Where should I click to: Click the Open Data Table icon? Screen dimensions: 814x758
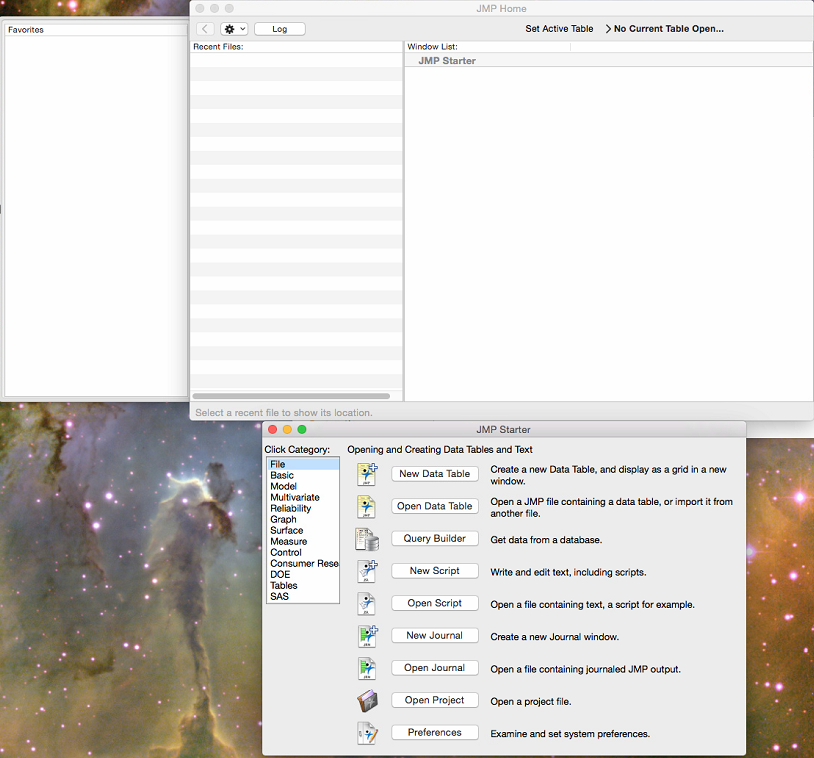pyautogui.click(x=367, y=507)
